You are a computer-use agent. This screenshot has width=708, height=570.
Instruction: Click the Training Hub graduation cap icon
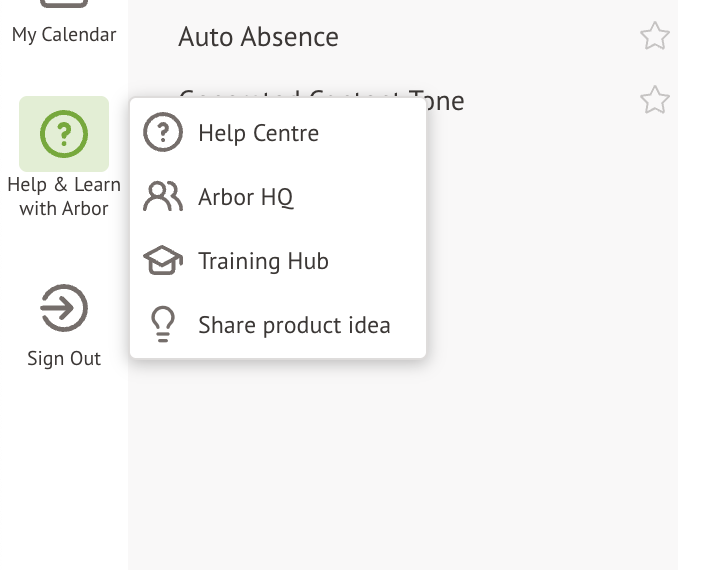(x=163, y=262)
